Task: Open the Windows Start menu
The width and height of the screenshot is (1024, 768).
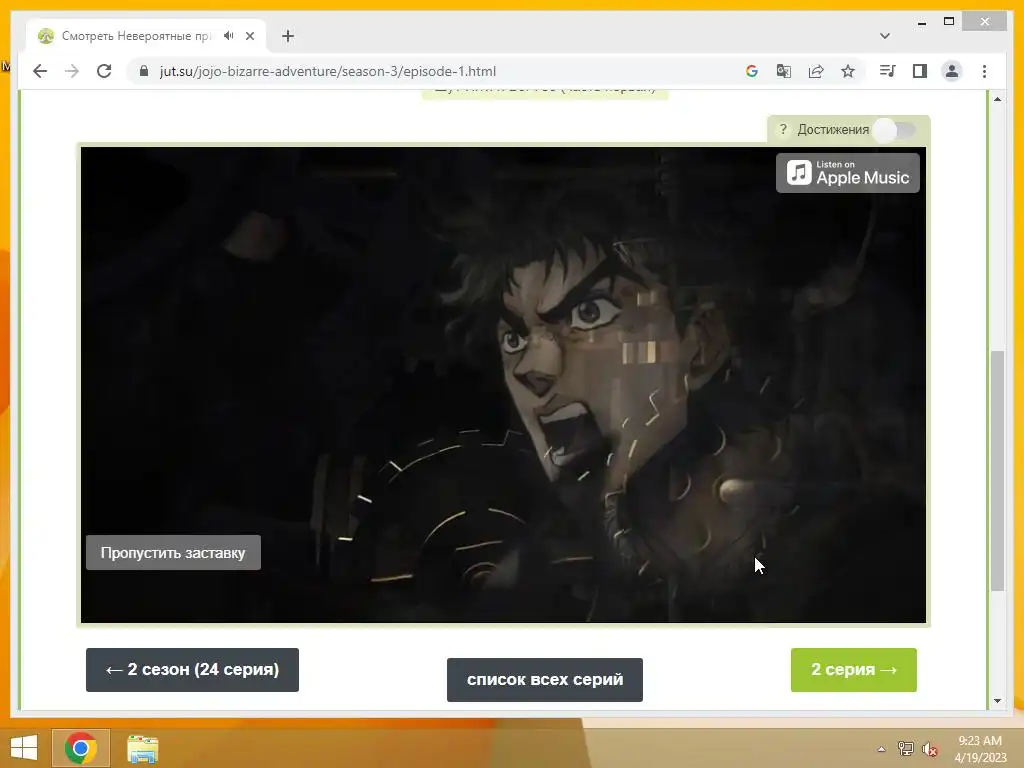Action: [x=24, y=748]
